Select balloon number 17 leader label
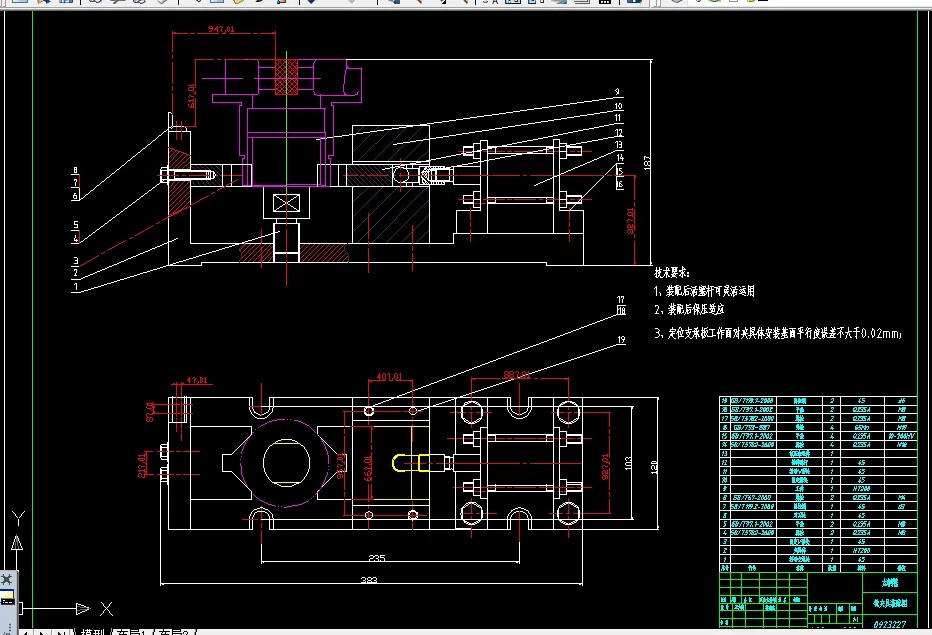The width and height of the screenshot is (932, 635). pos(621,300)
